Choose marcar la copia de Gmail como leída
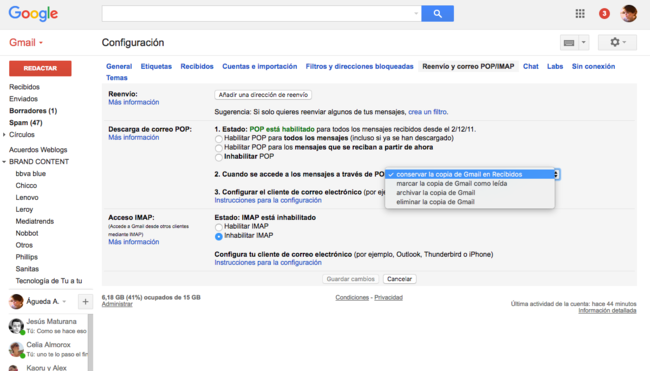650x371 pixels. tap(470, 184)
